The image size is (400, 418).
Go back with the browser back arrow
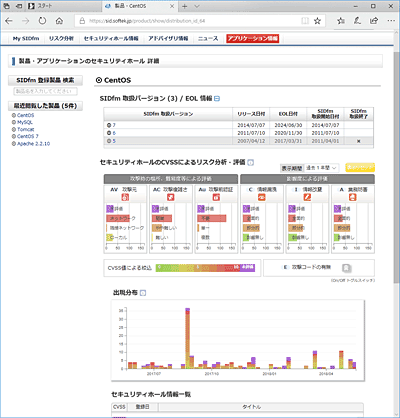[9, 21]
